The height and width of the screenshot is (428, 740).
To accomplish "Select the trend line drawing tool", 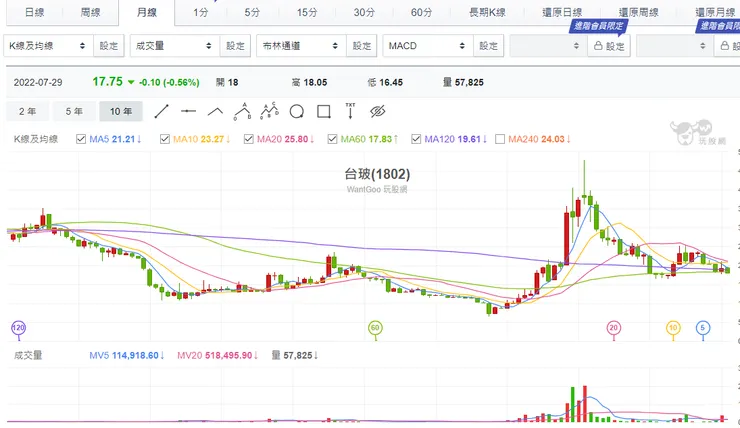I will [x=161, y=111].
